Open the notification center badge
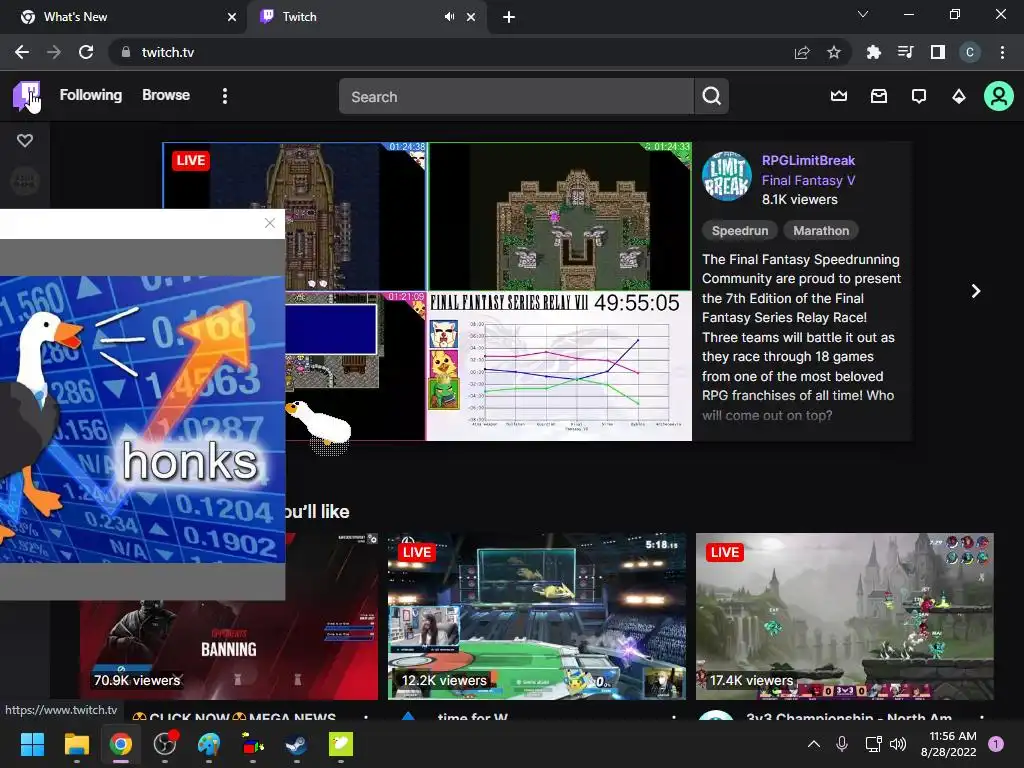This screenshot has width=1024, height=768. click(996, 744)
